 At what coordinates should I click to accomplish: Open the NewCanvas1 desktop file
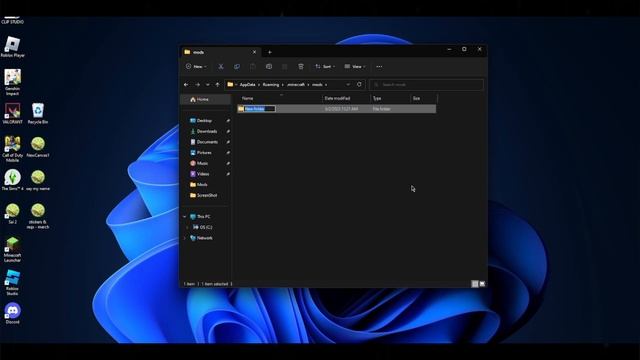tap(38, 147)
